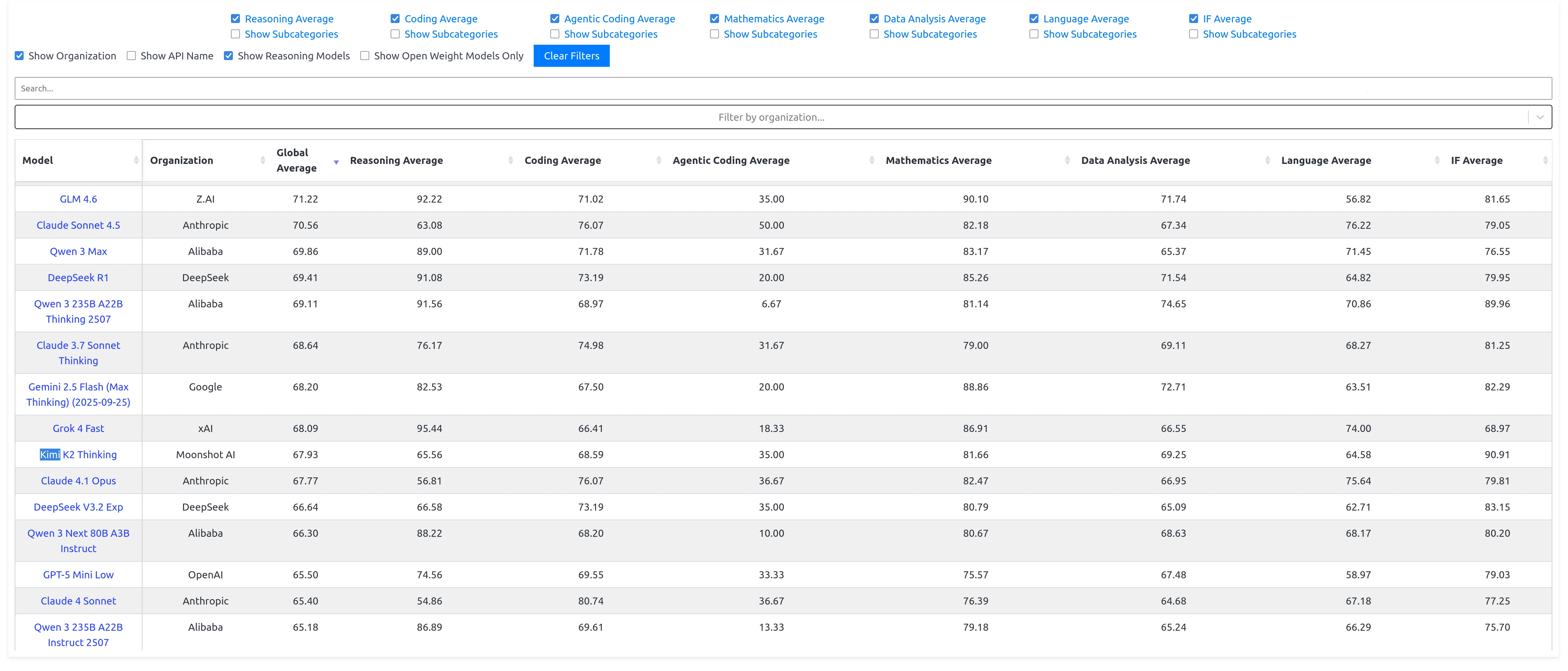
Task: Check Show Open Weight Models Only
Action: (364, 56)
